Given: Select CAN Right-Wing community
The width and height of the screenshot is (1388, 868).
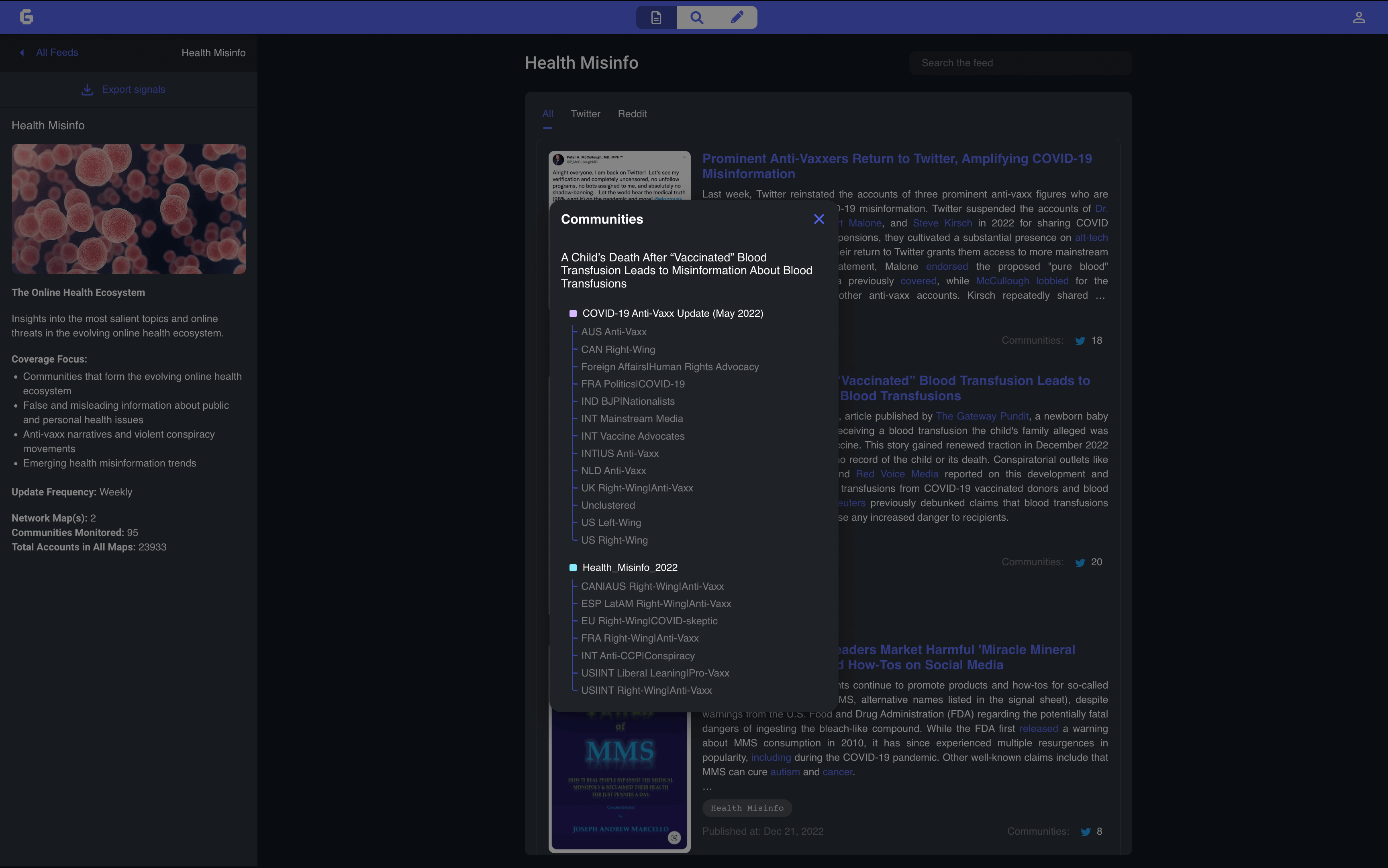Looking at the screenshot, I should [618, 350].
